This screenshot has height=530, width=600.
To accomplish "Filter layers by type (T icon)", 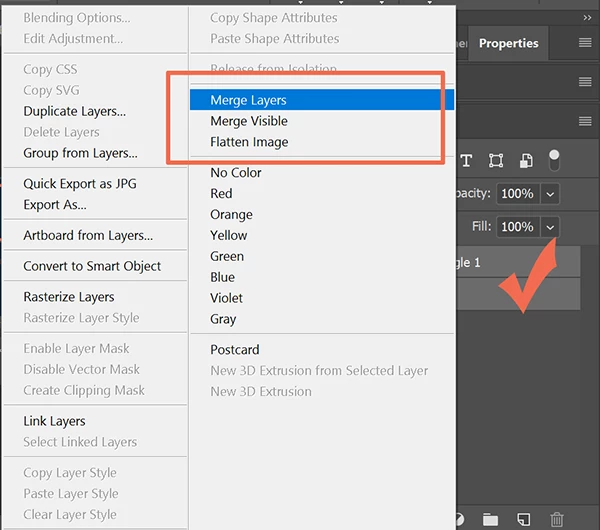I will coord(466,160).
